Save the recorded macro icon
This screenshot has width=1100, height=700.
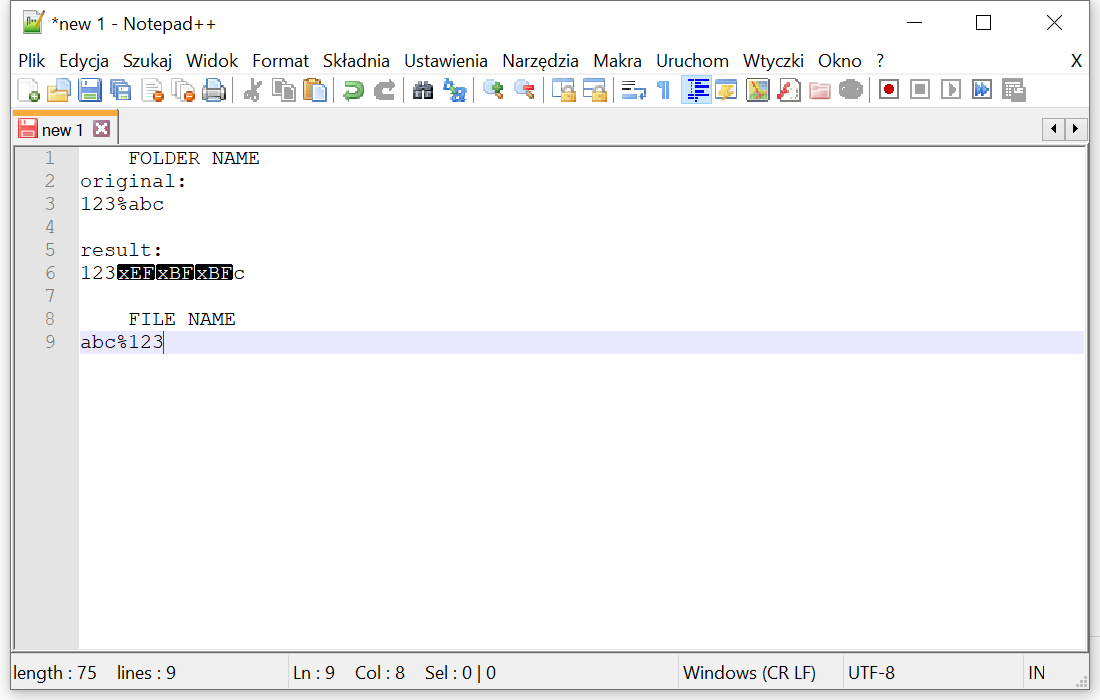coord(1014,90)
